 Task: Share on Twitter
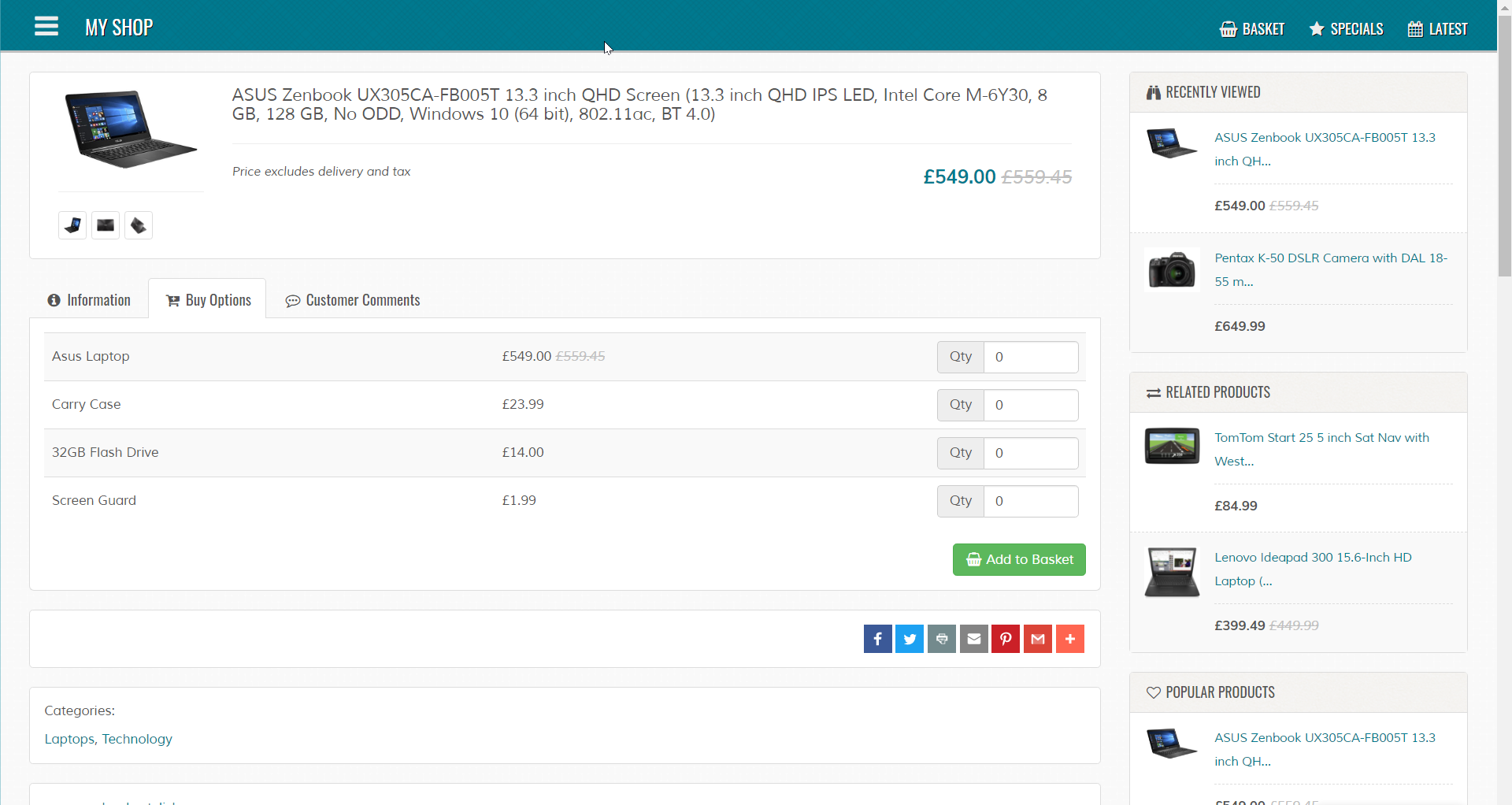pyautogui.click(x=910, y=639)
